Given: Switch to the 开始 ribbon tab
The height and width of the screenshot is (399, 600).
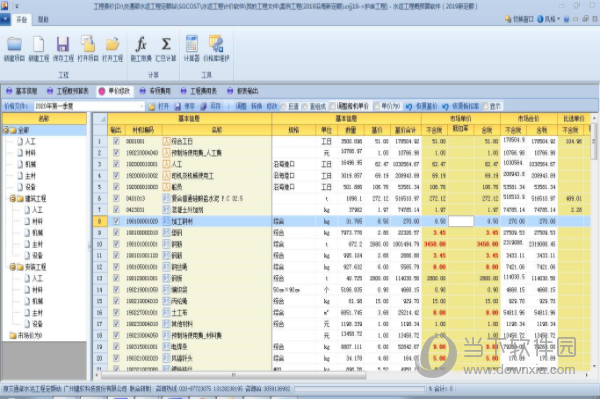Looking at the screenshot, I should pyautogui.click(x=21, y=19).
